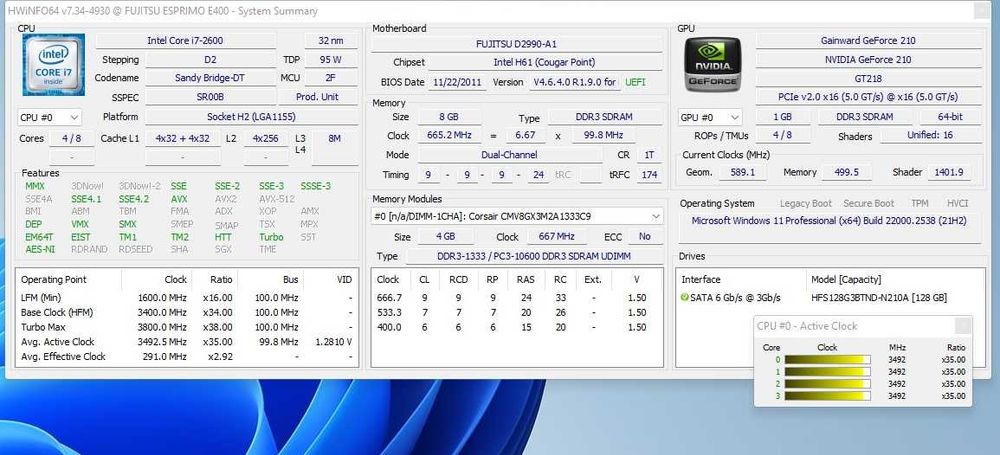Click the Core 0 clock bar

[x=827, y=360]
